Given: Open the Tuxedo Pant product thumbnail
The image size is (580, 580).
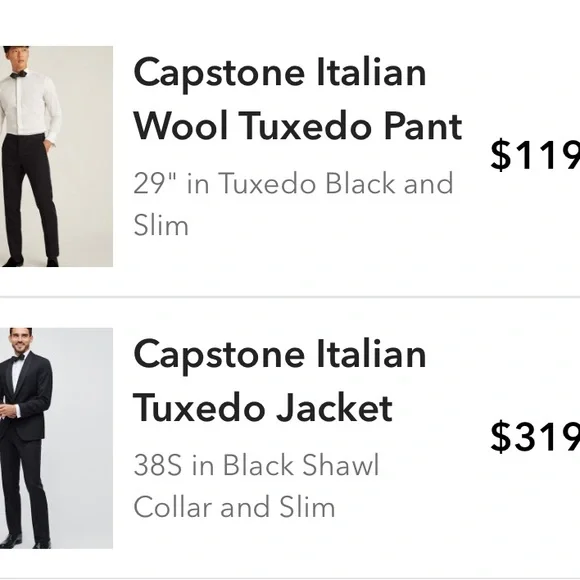Looking at the screenshot, I should [x=56, y=156].
